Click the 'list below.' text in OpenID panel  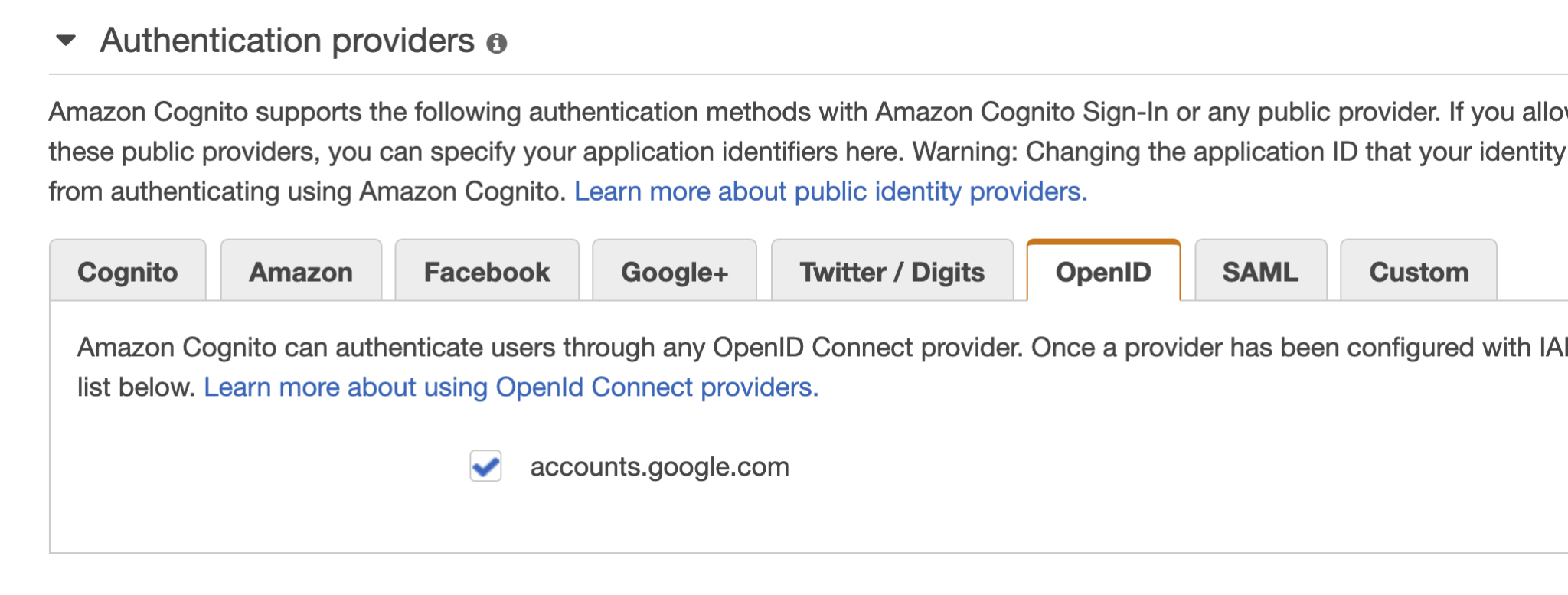pos(136,387)
